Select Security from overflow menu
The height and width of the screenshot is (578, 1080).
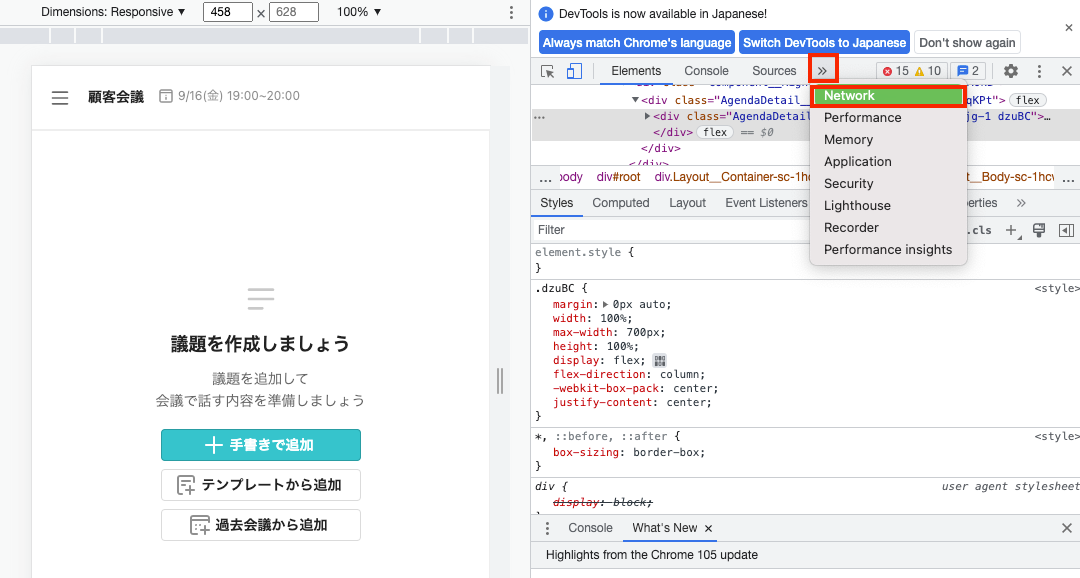[x=888, y=184]
